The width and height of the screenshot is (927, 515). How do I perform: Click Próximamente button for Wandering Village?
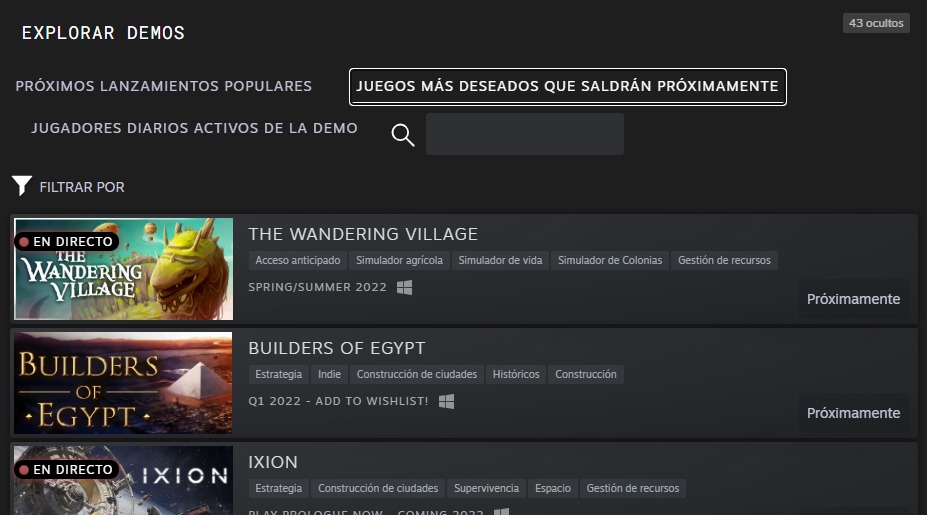(x=854, y=299)
